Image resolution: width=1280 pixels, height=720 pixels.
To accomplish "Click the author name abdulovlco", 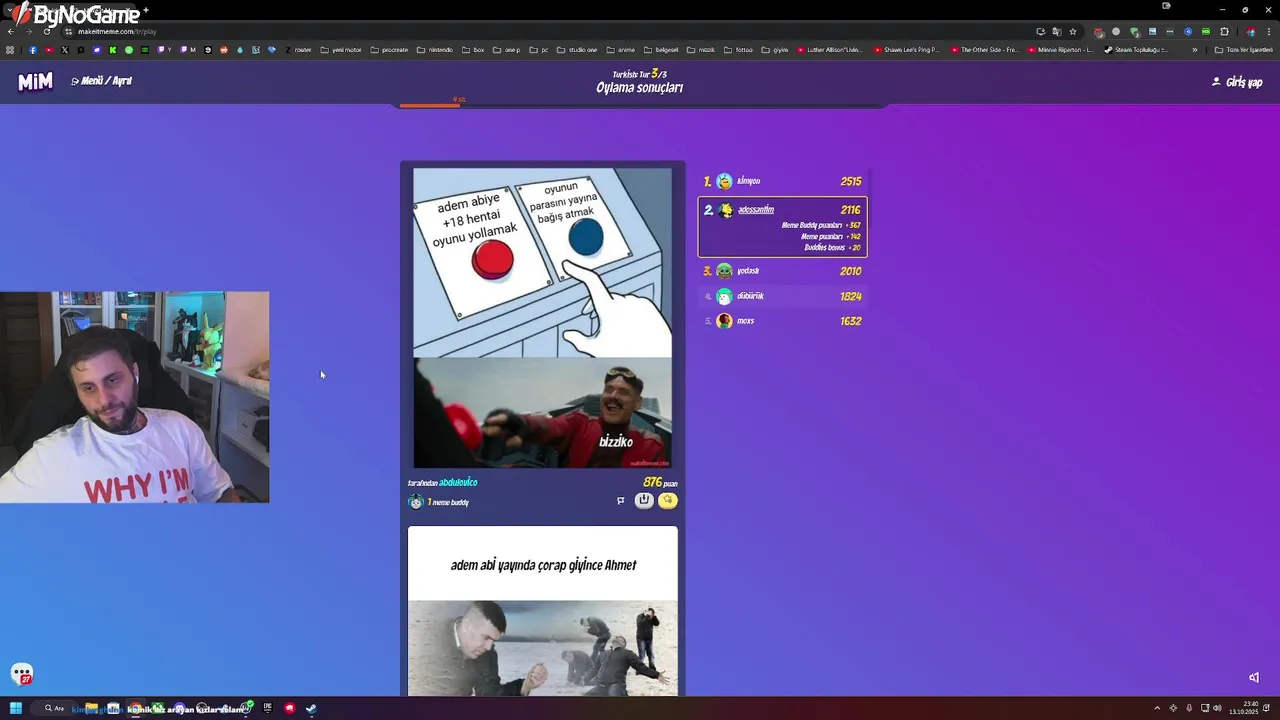I will (x=458, y=482).
